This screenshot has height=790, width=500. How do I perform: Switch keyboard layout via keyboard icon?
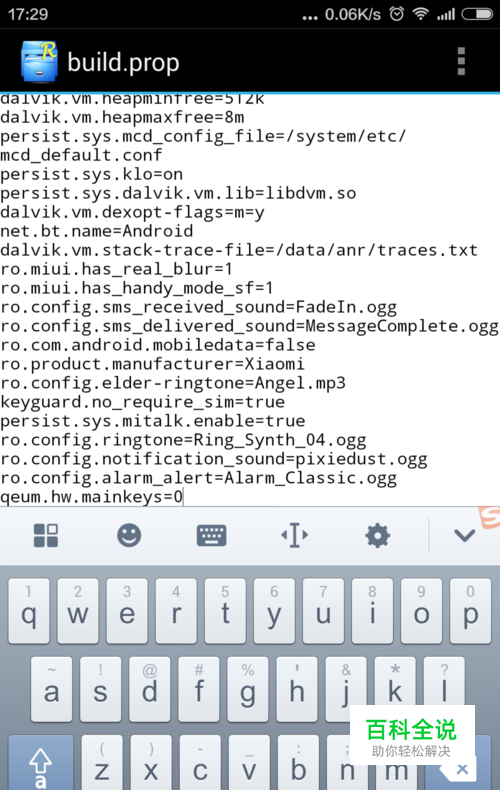coord(212,535)
